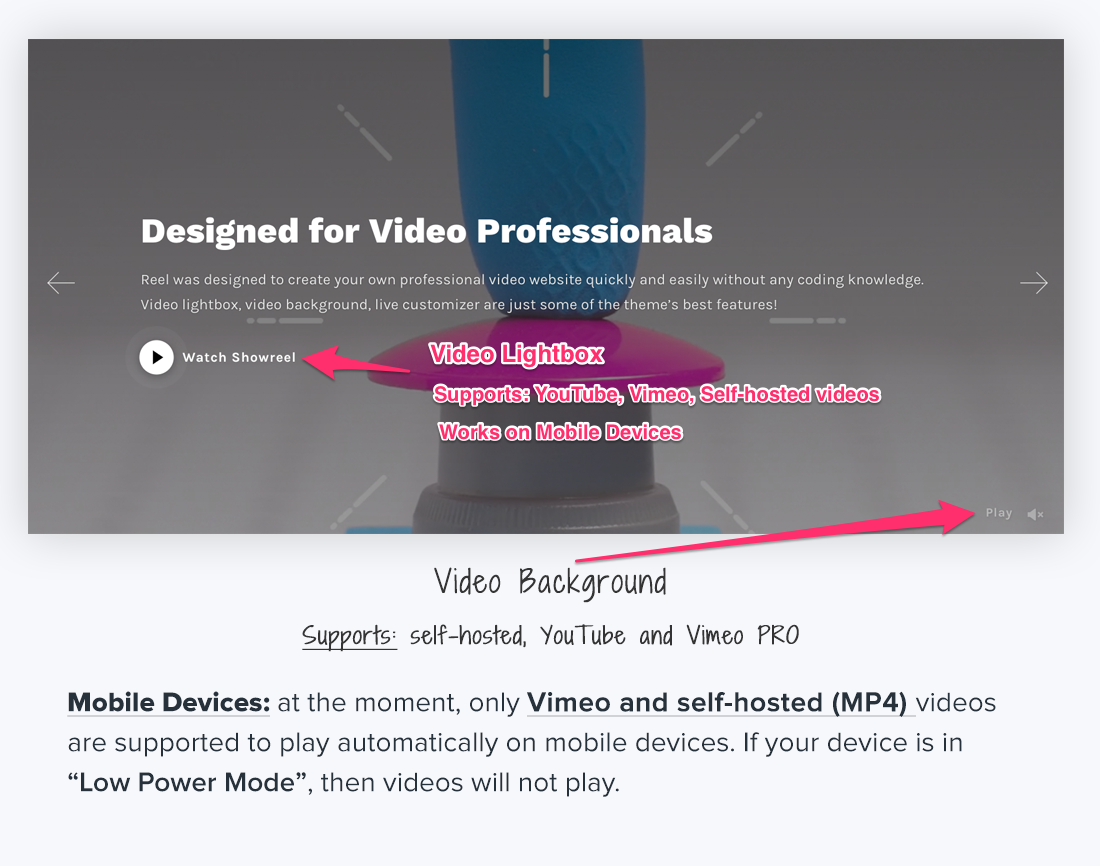Click the underlined Mobile Devices: text

point(168,703)
